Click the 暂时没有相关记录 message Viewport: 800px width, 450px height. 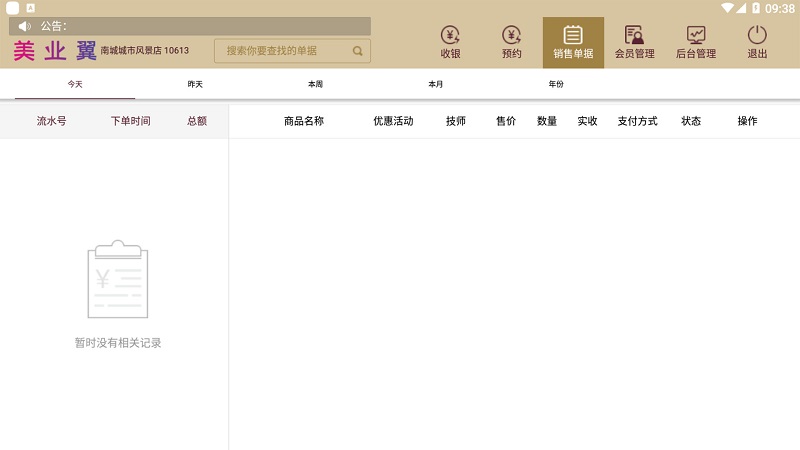tap(118, 343)
